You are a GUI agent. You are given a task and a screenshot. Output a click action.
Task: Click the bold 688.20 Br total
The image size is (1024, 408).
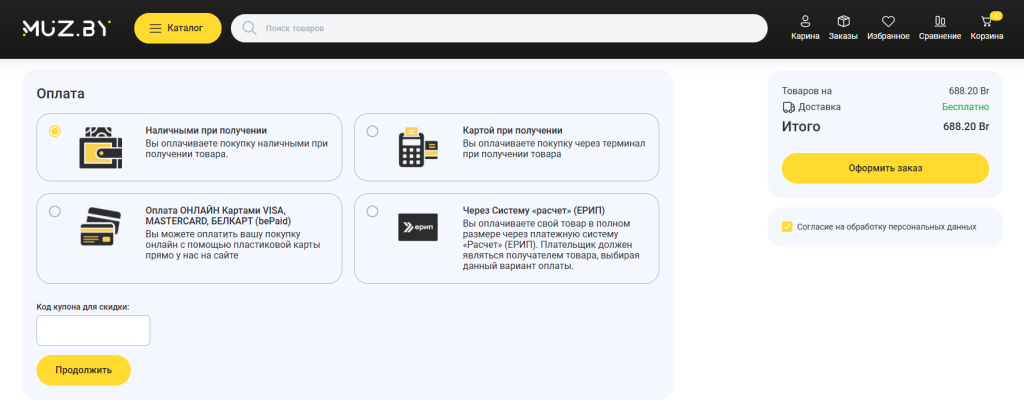[967, 127]
